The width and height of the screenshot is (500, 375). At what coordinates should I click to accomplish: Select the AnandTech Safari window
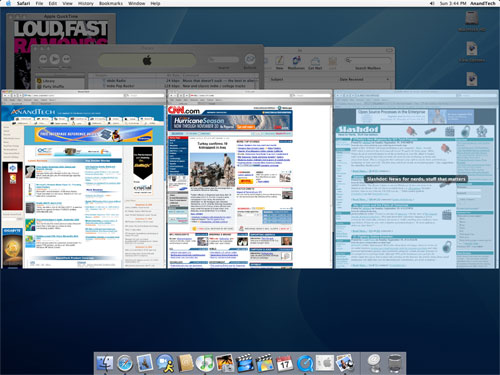click(83, 179)
